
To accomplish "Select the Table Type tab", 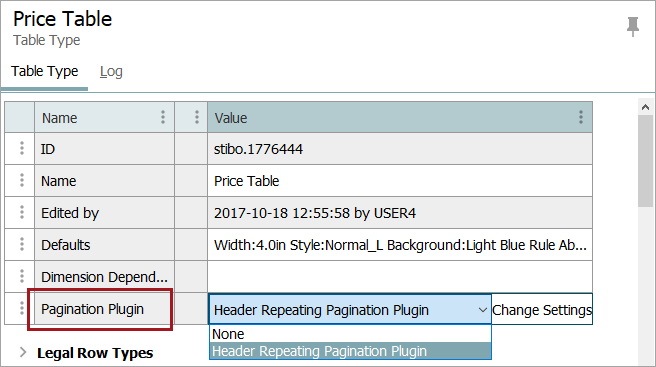I will tap(44, 72).
